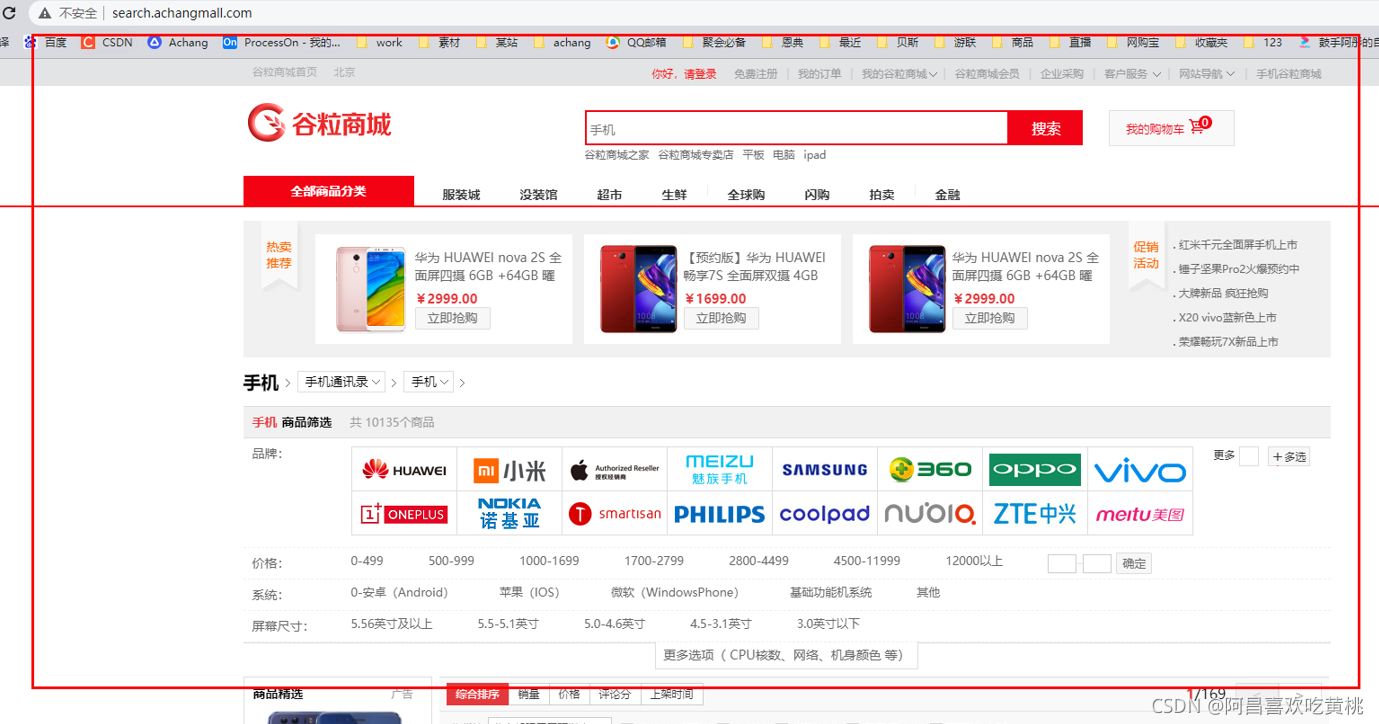Click the maximum price input box
Viewport: 1379px width, 724px height.
pos(1097,564)
